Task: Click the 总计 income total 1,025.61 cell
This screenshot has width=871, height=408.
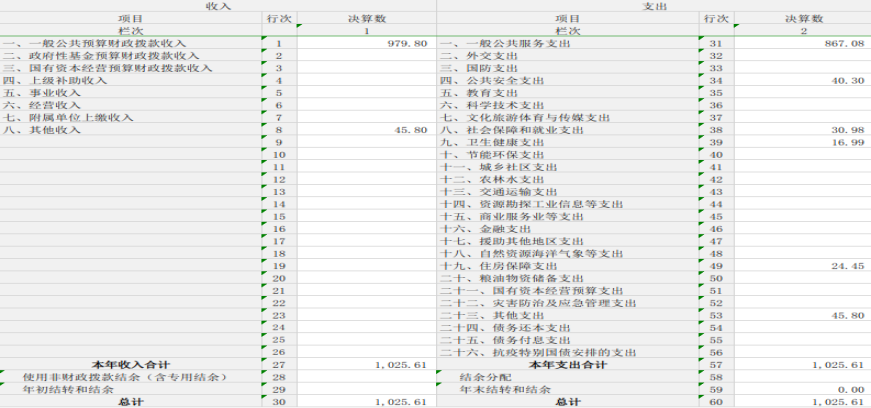Action: click(367, 402)
